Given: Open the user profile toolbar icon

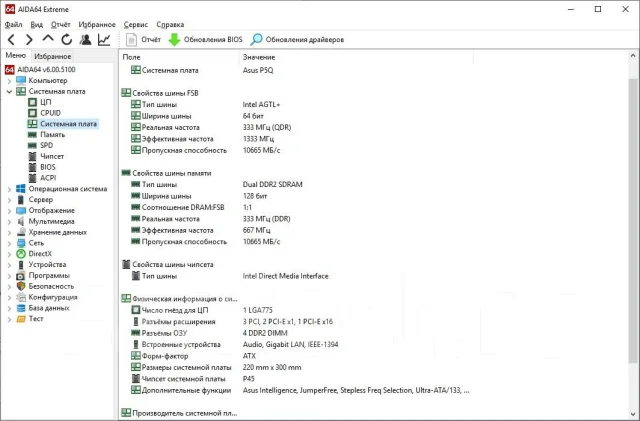Looking at the screenshot, I should tap(85, 40).
